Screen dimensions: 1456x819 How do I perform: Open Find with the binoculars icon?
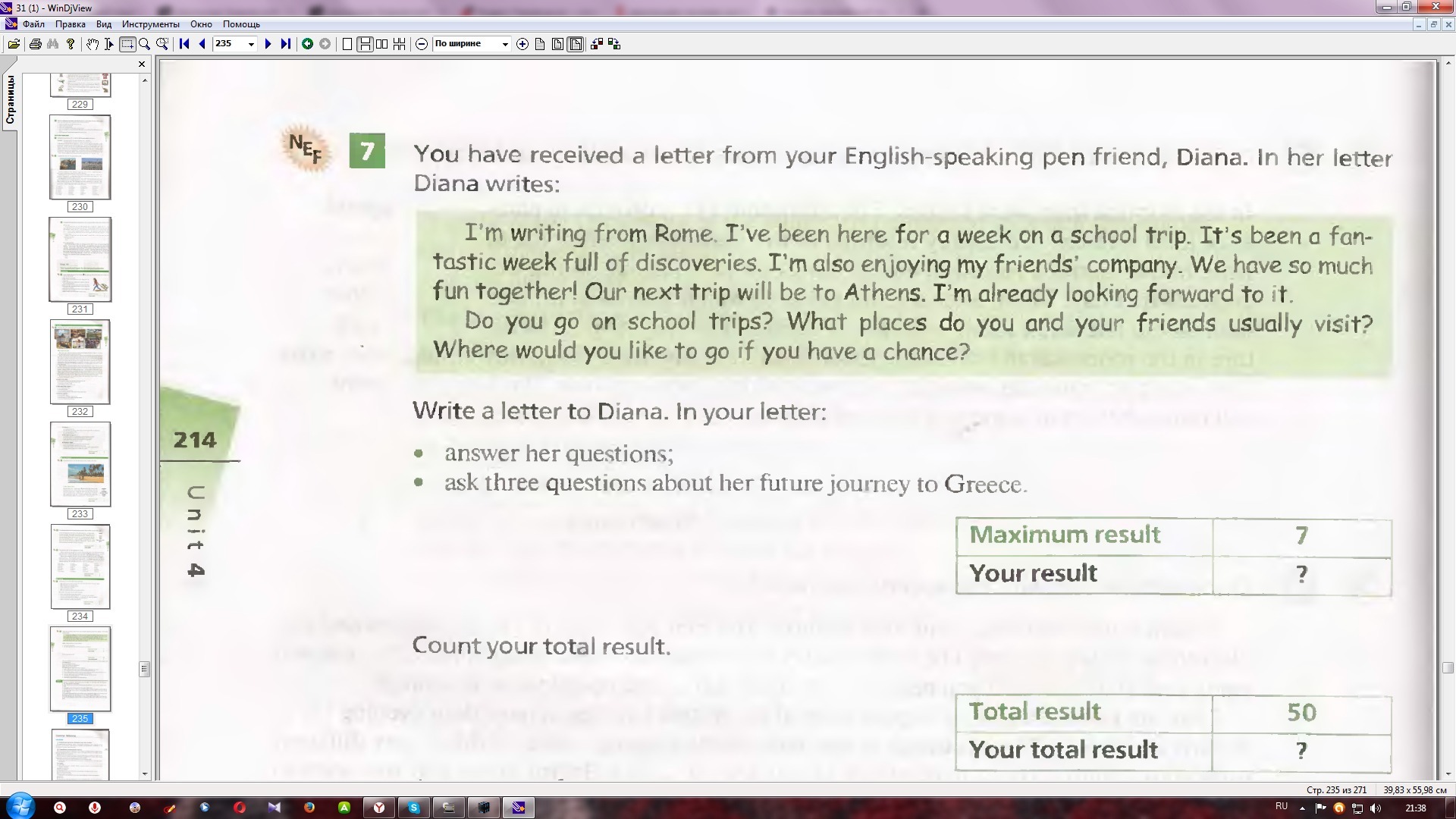[53, 44]
